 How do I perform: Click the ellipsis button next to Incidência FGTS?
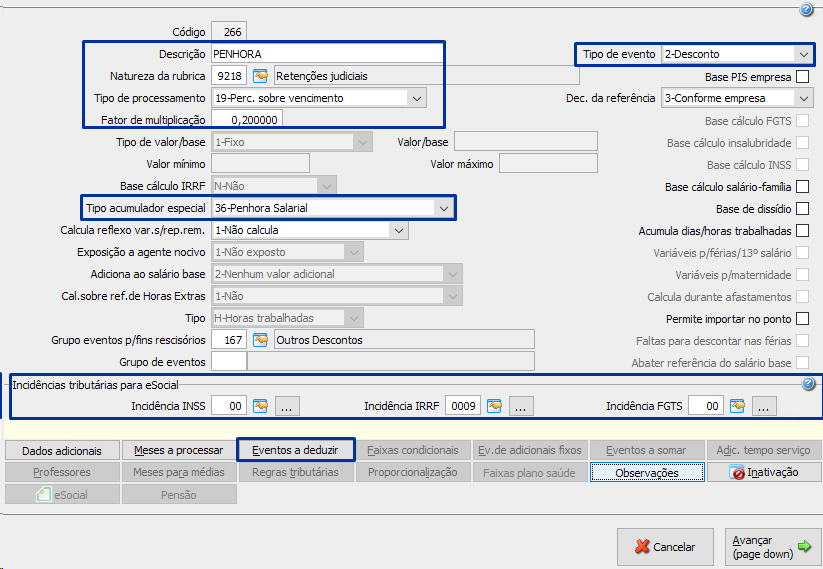(x=764, y=406)
